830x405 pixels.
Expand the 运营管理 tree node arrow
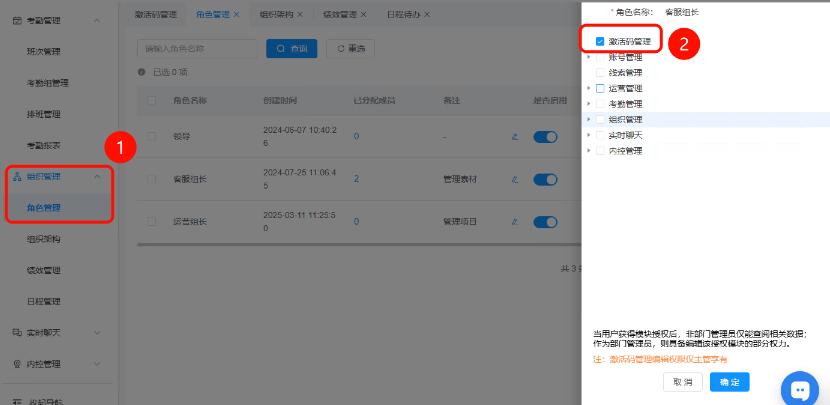(x=589, y=89)
